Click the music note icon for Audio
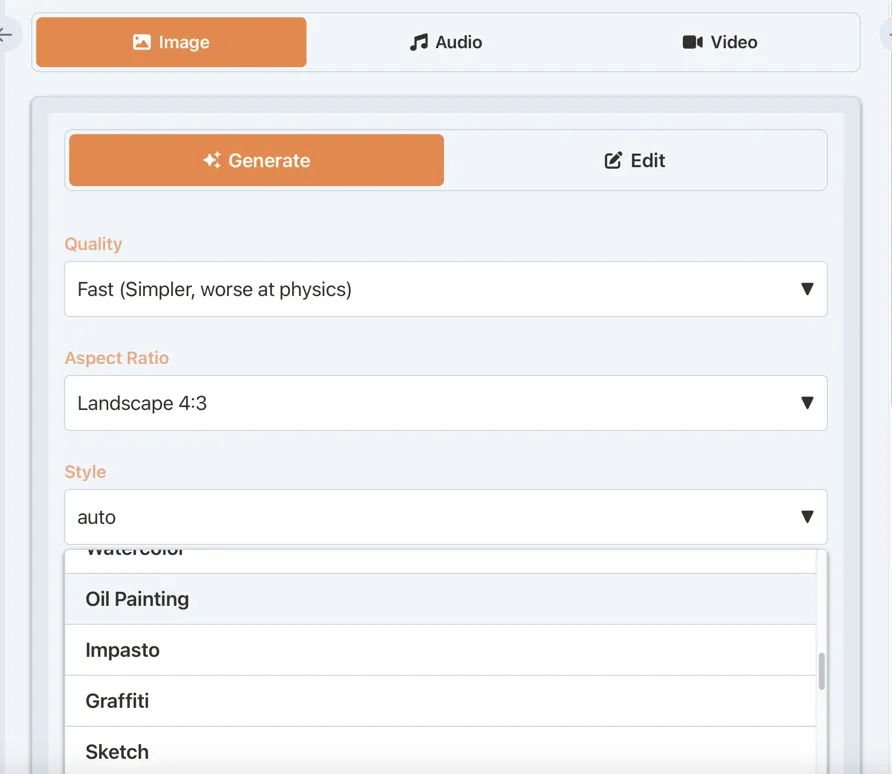The image size is (892, 774). tap(419, 42)
